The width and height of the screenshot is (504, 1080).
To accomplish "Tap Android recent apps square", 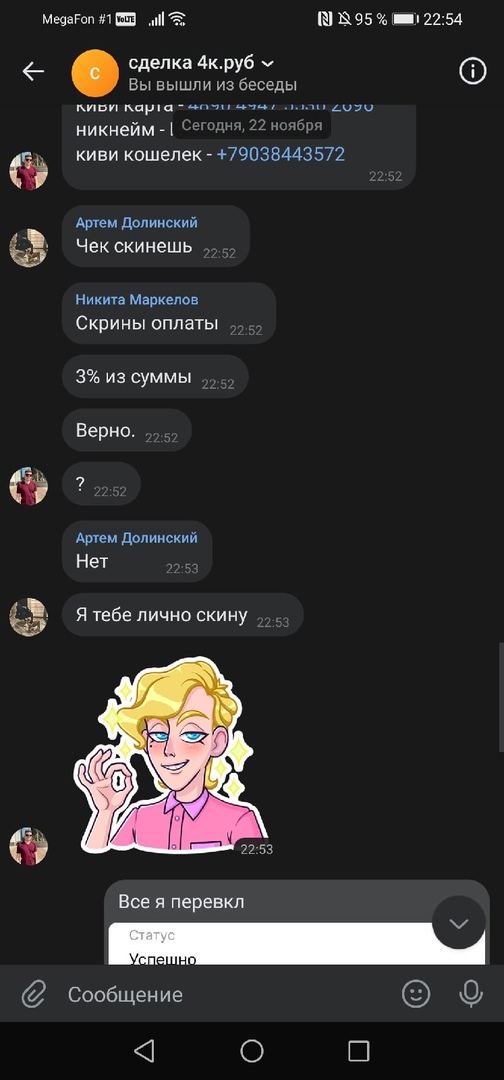I will click(359, 1051).
